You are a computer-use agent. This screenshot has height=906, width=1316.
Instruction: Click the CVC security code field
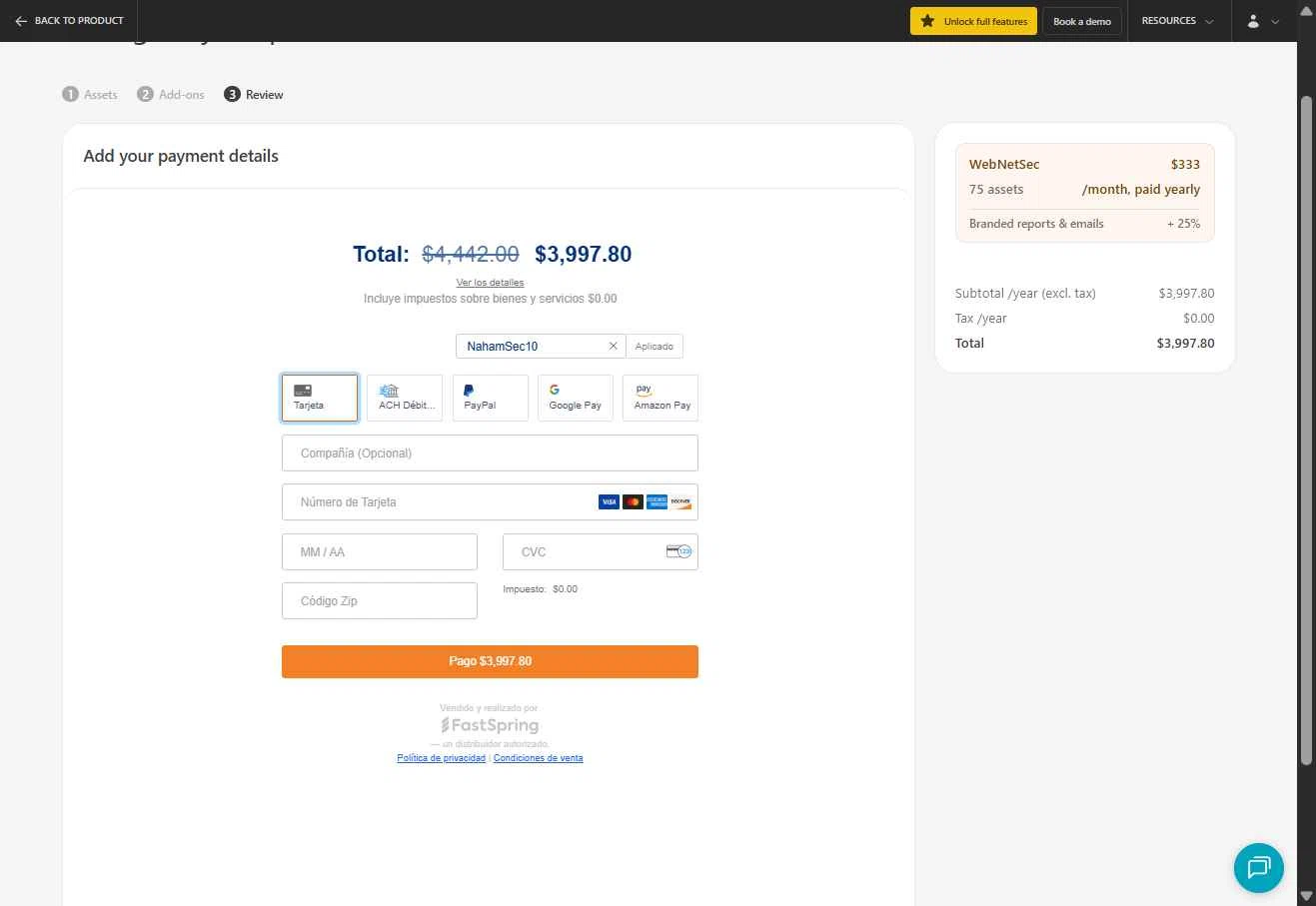click(x=600, y=552)
